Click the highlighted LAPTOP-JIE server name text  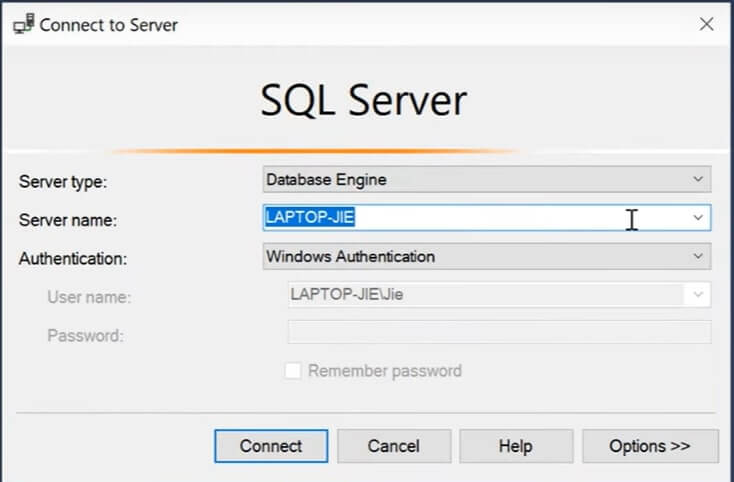310,217
